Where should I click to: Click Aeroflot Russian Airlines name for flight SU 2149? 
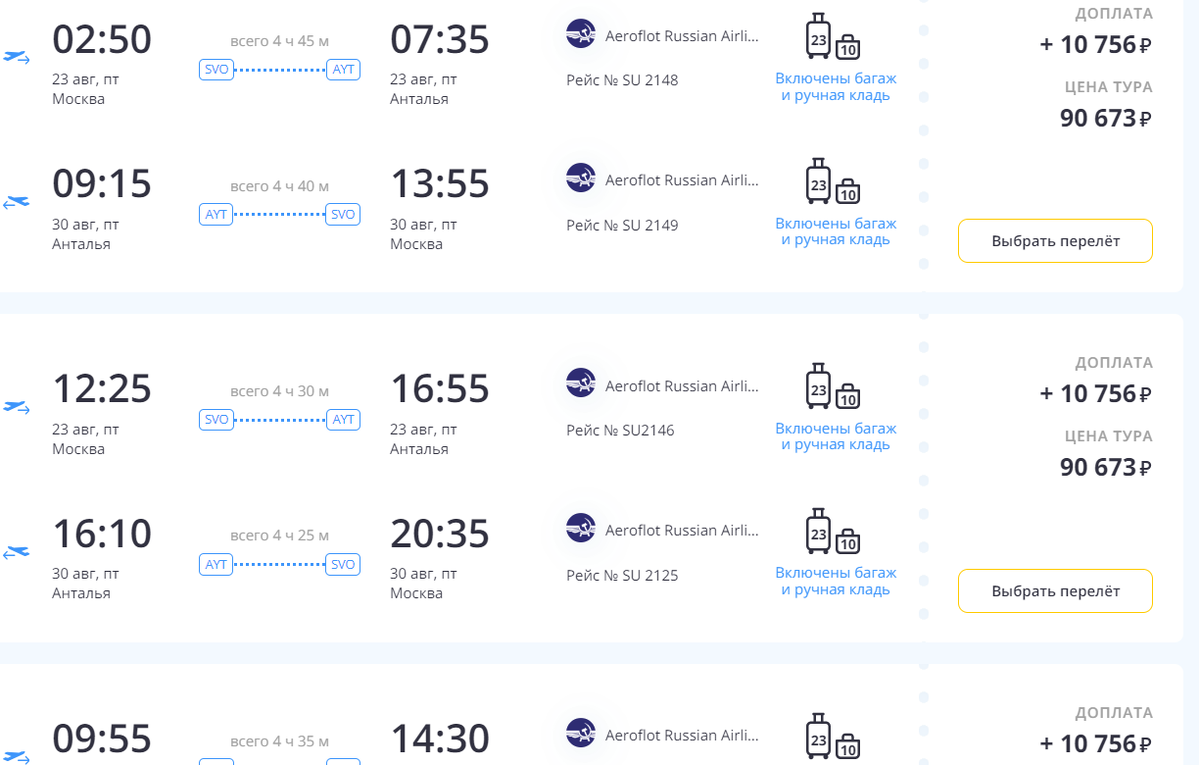(682, 180)
